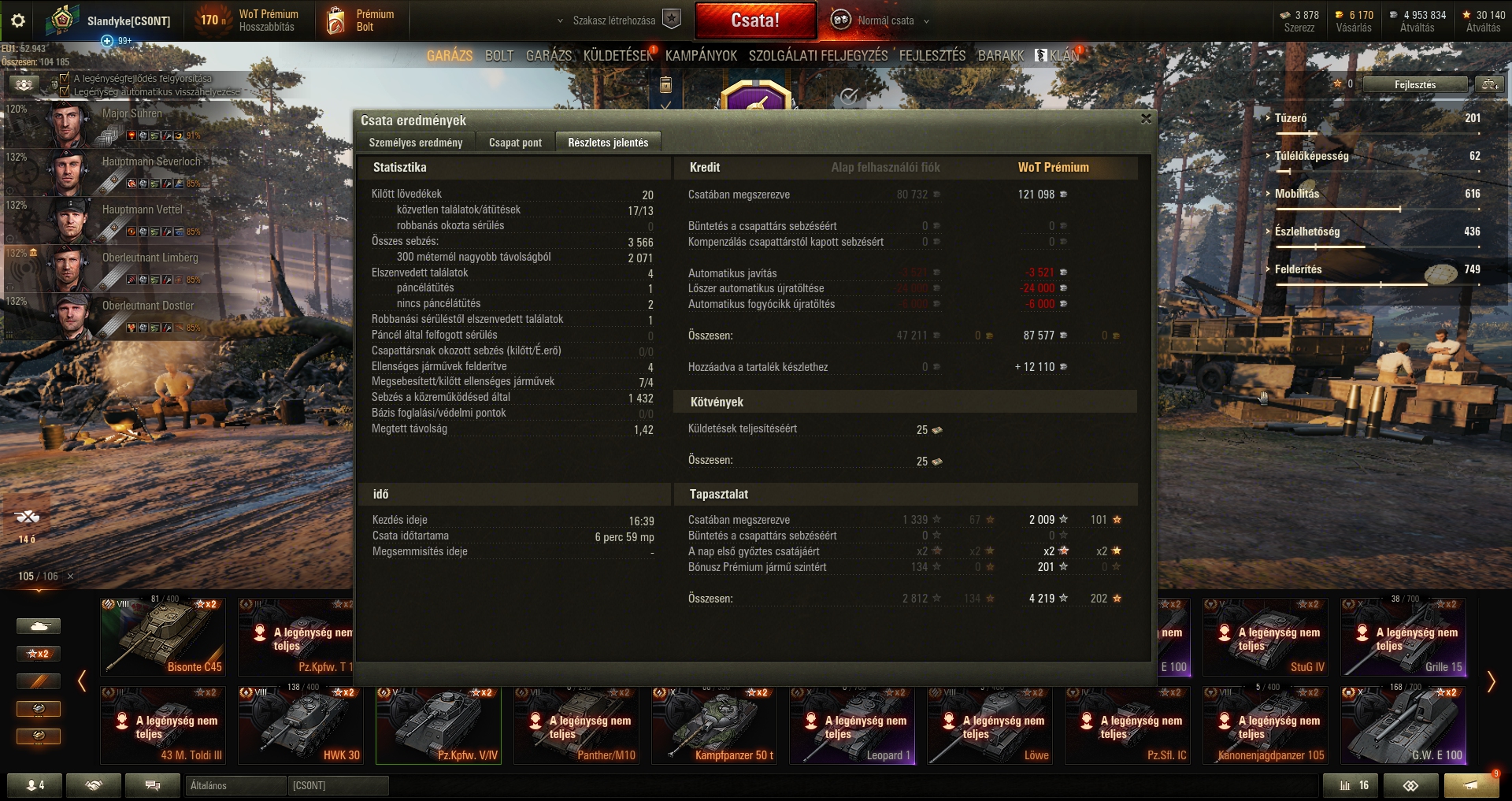
Task: Click the vehicle icon button next to Fejlesztés
Action: (x=1489, y=84)
